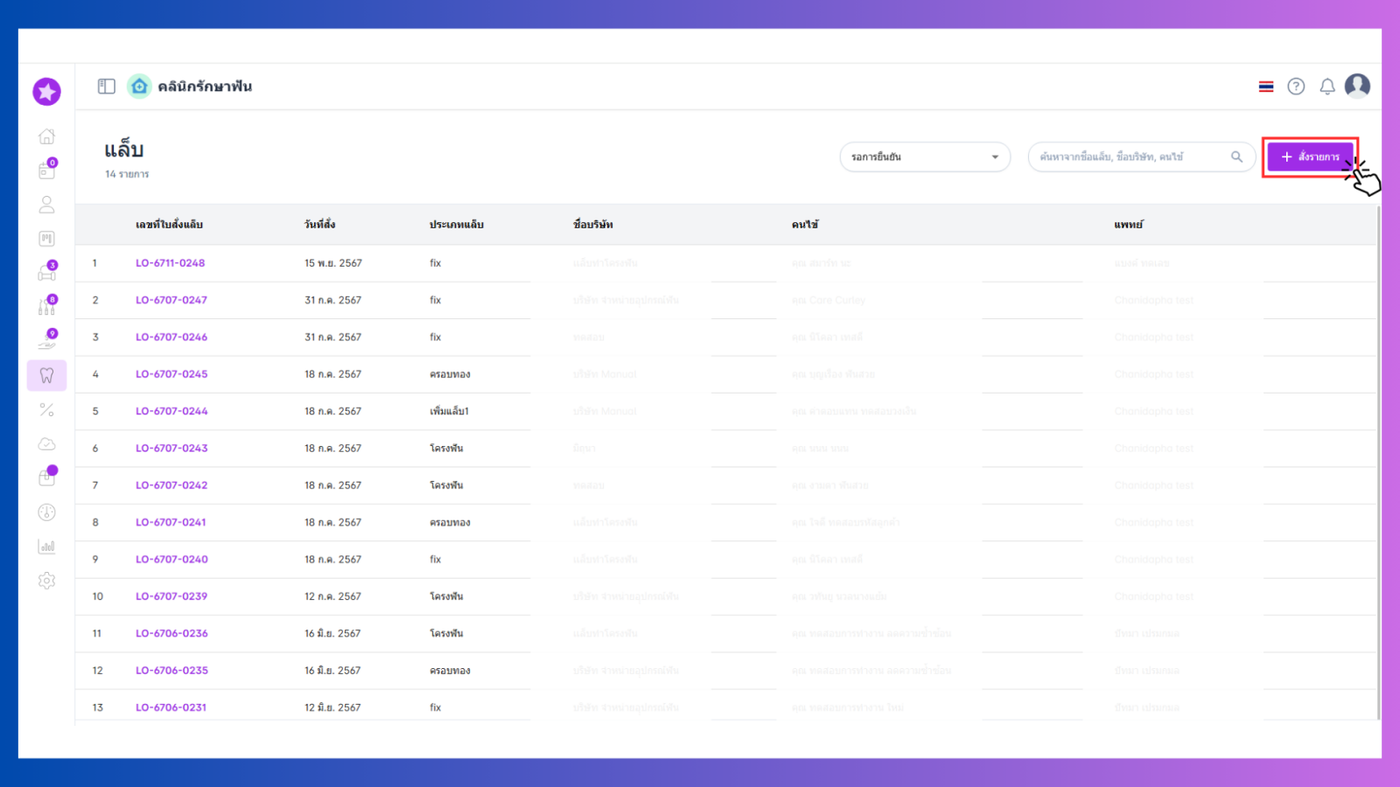1400x787 pixels.
Task: Open the user profile avatar
Action: point(1357,86)
